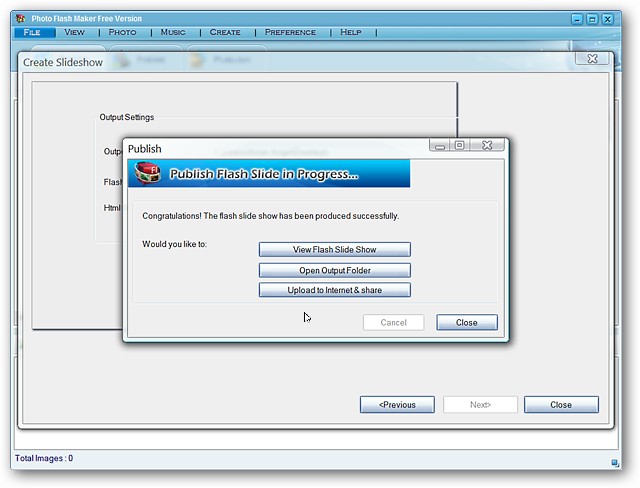Viewport: 640px width, 488px height.
Task: Close the Publish dialog with Close button
Action: (467, 322)
